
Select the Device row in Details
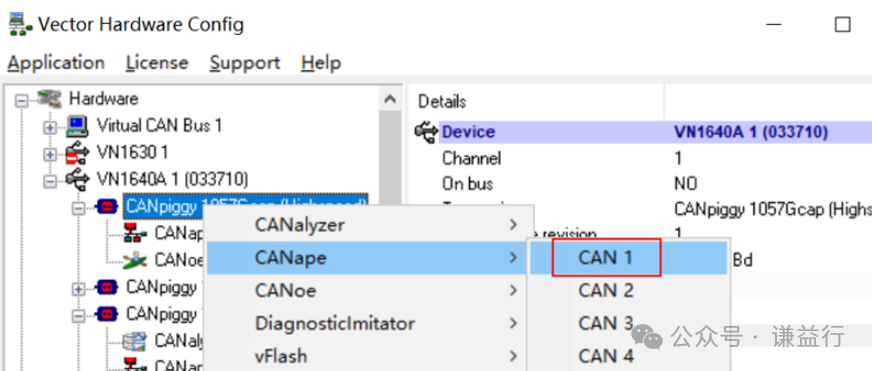tap(655, 132)
